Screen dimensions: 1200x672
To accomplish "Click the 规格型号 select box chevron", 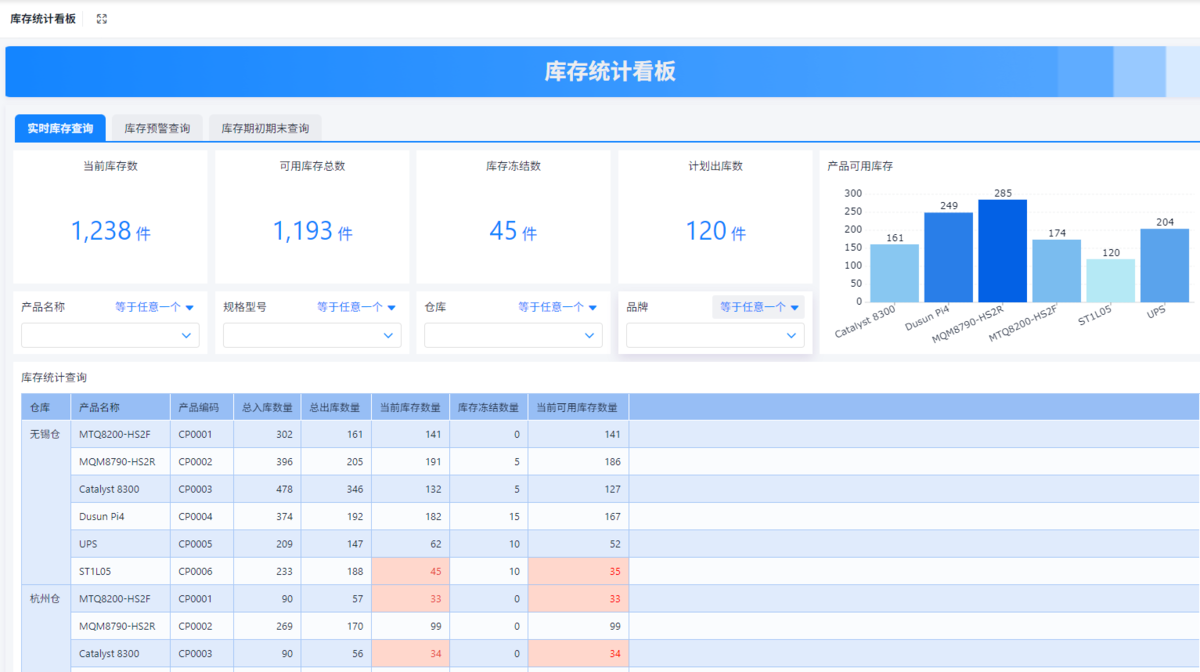I will click(x=388, y=336).
